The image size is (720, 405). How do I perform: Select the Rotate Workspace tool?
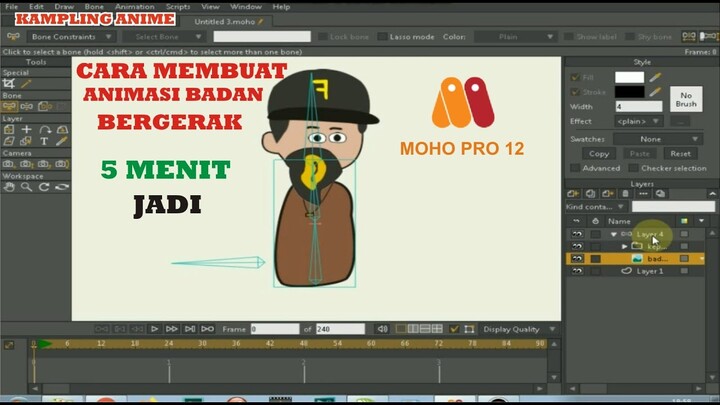44,187
